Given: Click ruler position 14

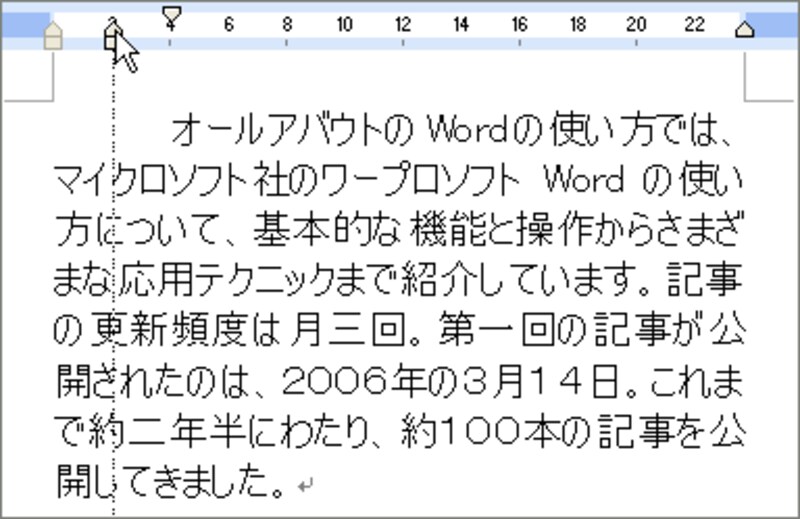Looking at the screenshot, I should click(461, 24).
